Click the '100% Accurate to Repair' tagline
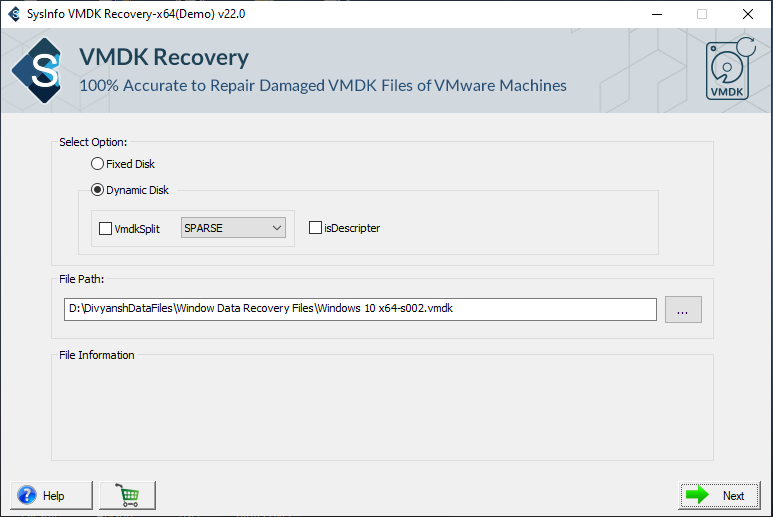This screenshot has height=517, width=773. pyautogui.click(x=323, y=86)
